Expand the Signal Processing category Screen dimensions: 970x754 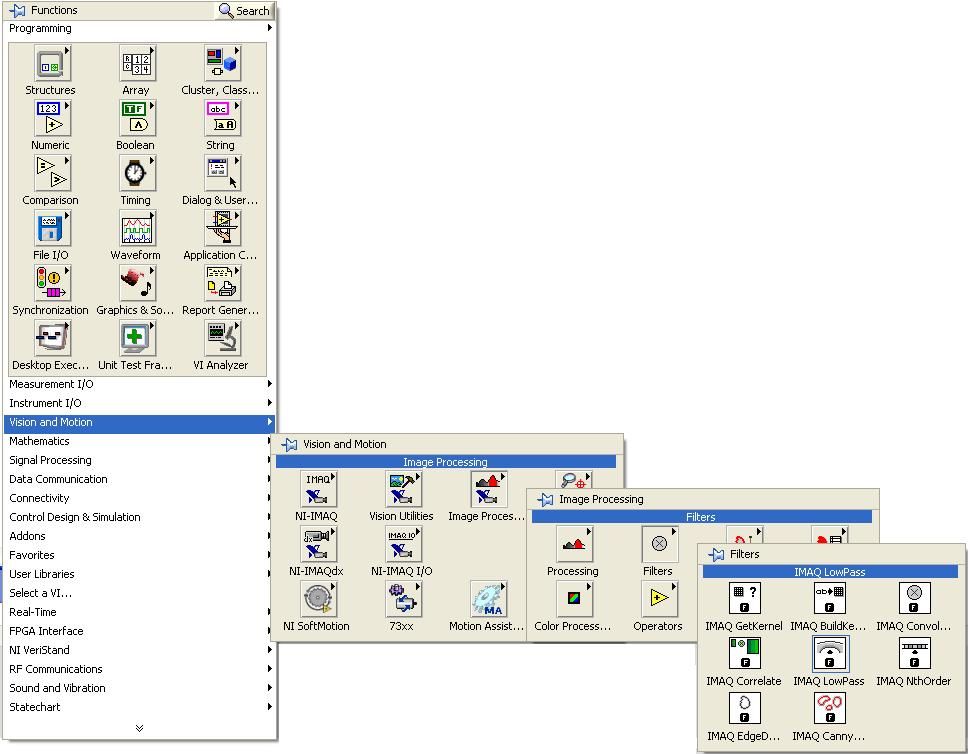139,460
